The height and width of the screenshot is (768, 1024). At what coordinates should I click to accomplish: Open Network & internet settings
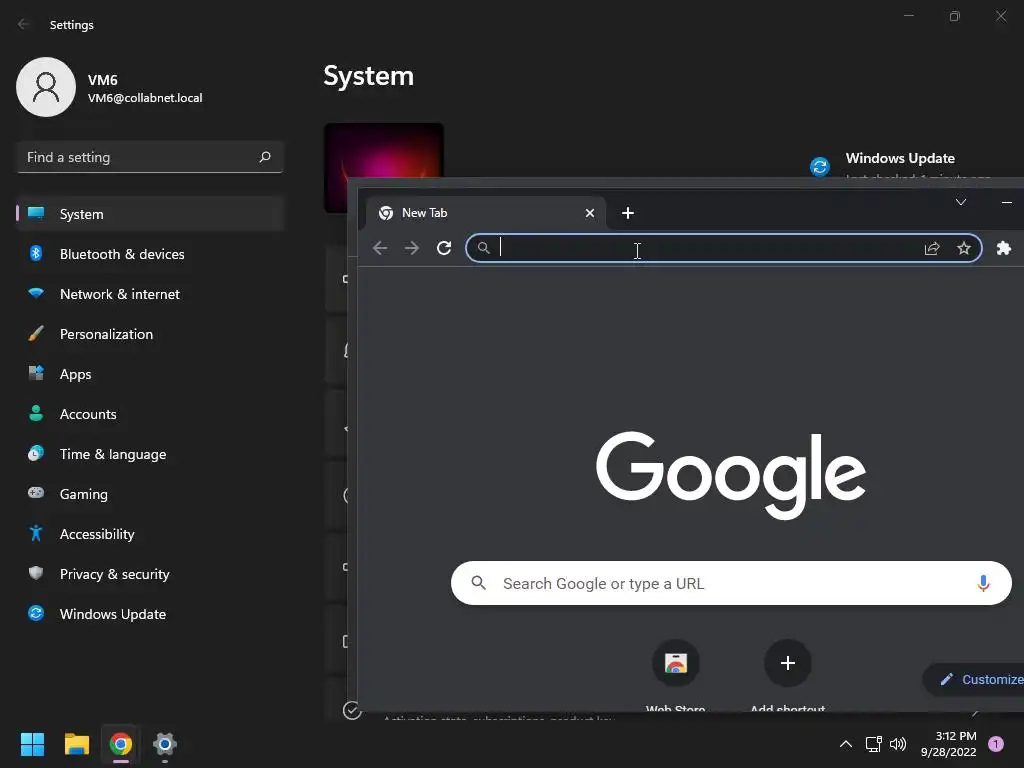point(151,294)
